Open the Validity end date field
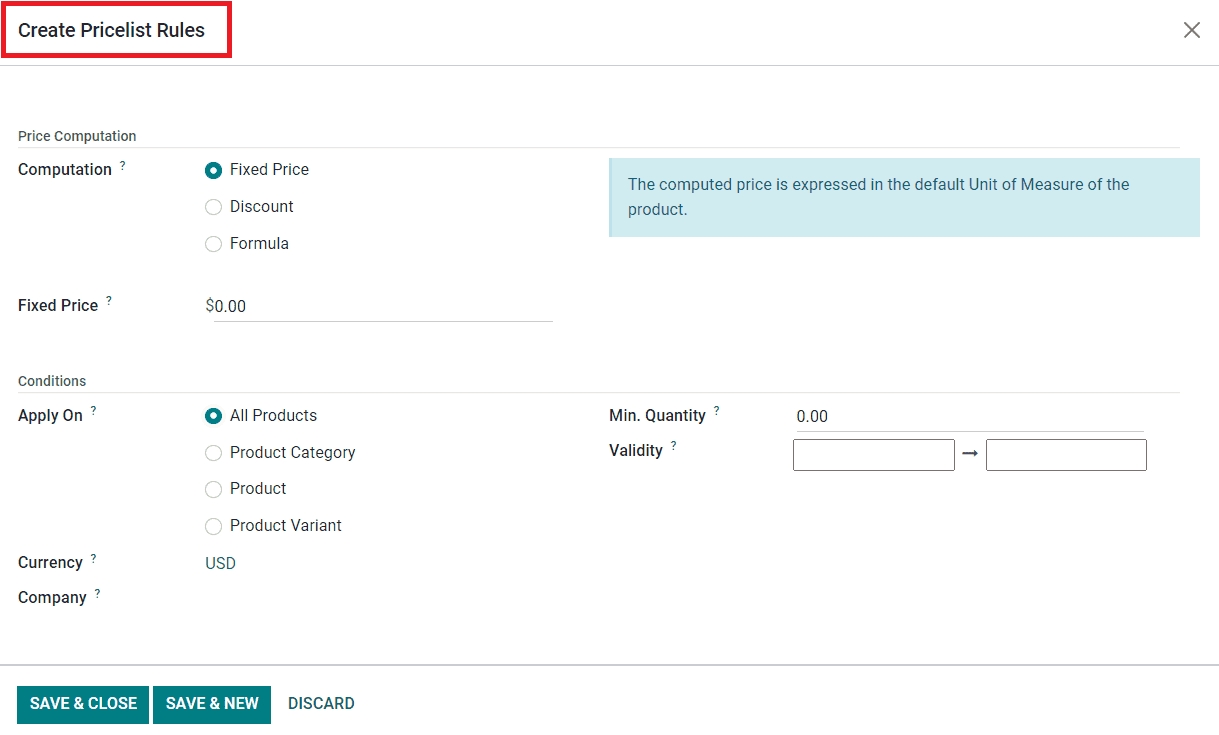1219x735 pixels. [1065, 455]
